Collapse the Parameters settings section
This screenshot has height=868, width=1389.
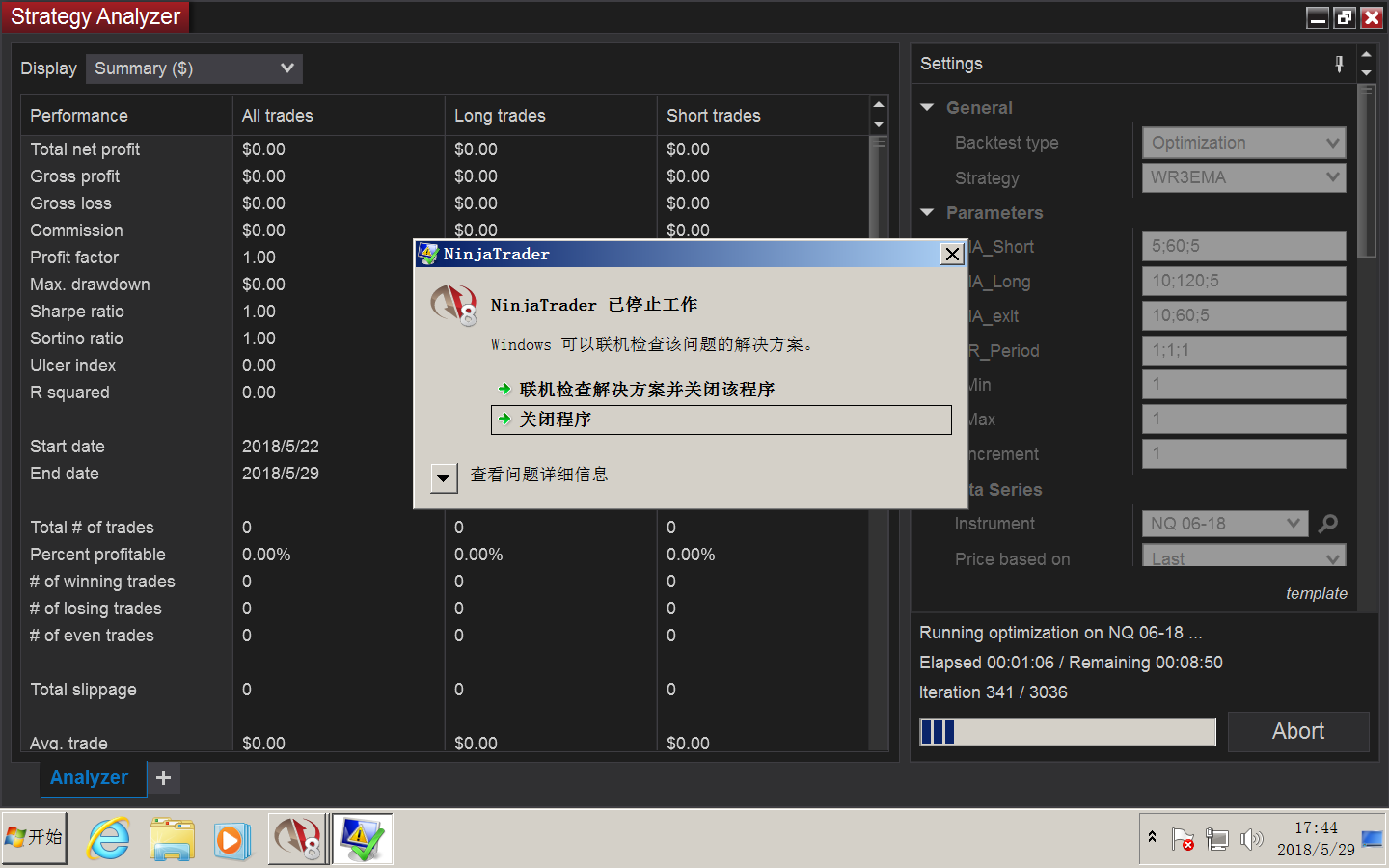(928, 212)
